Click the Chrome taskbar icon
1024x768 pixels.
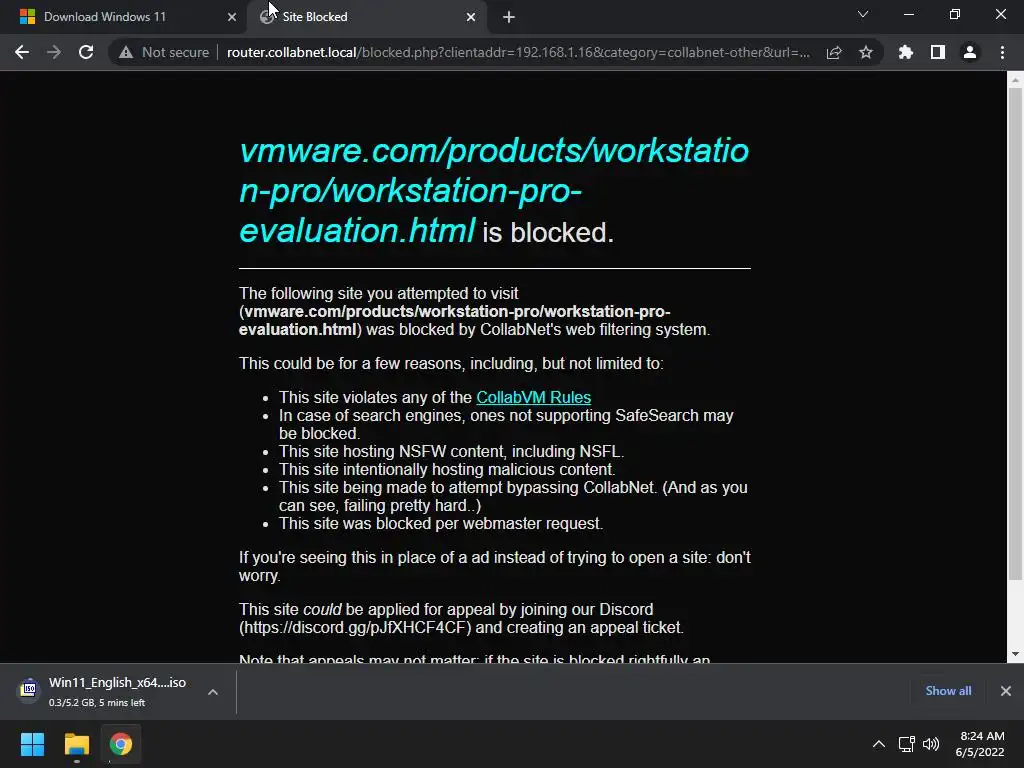pos(120,744)
